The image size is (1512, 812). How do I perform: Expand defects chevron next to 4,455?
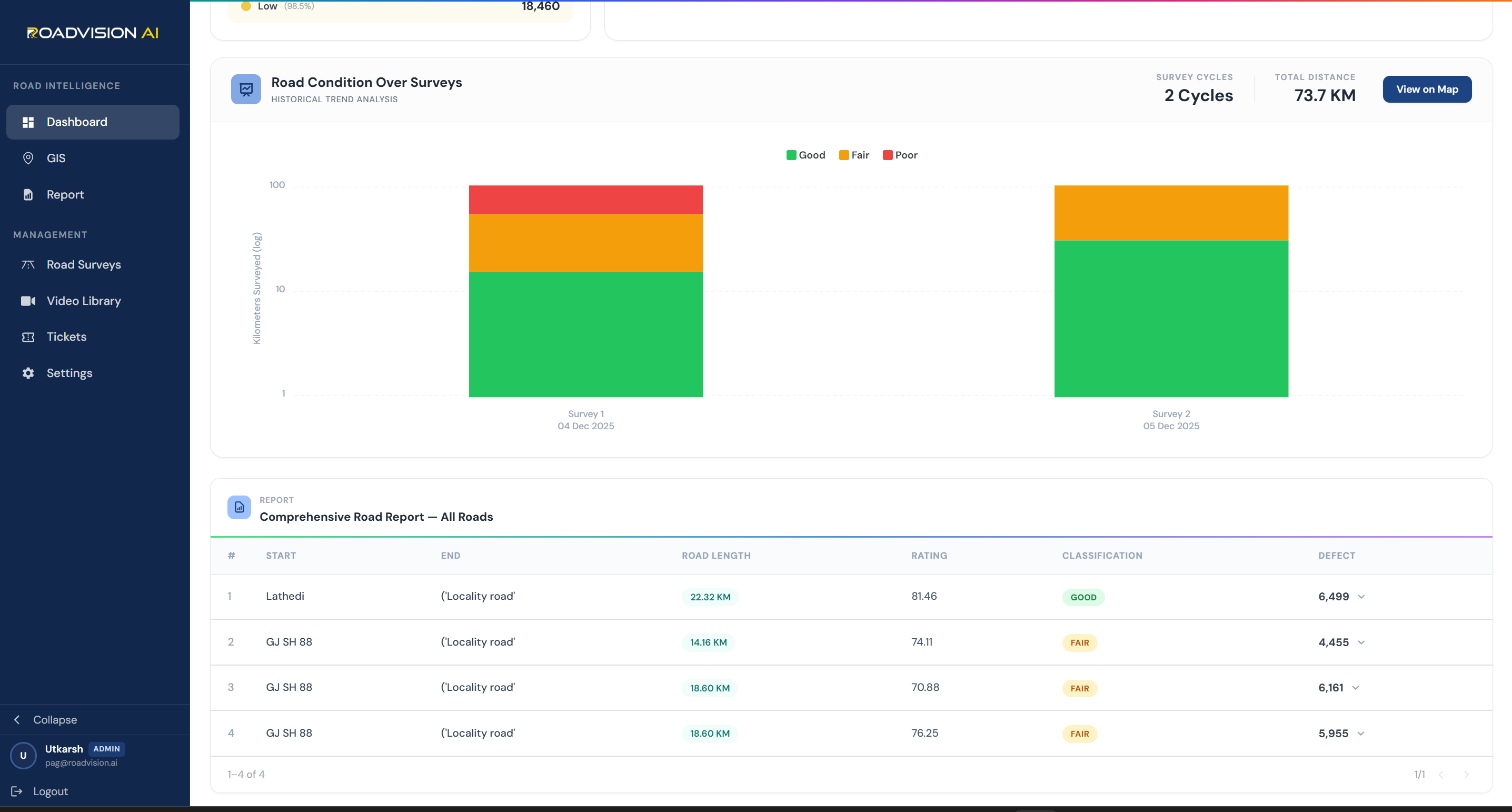coord(1361,642)
